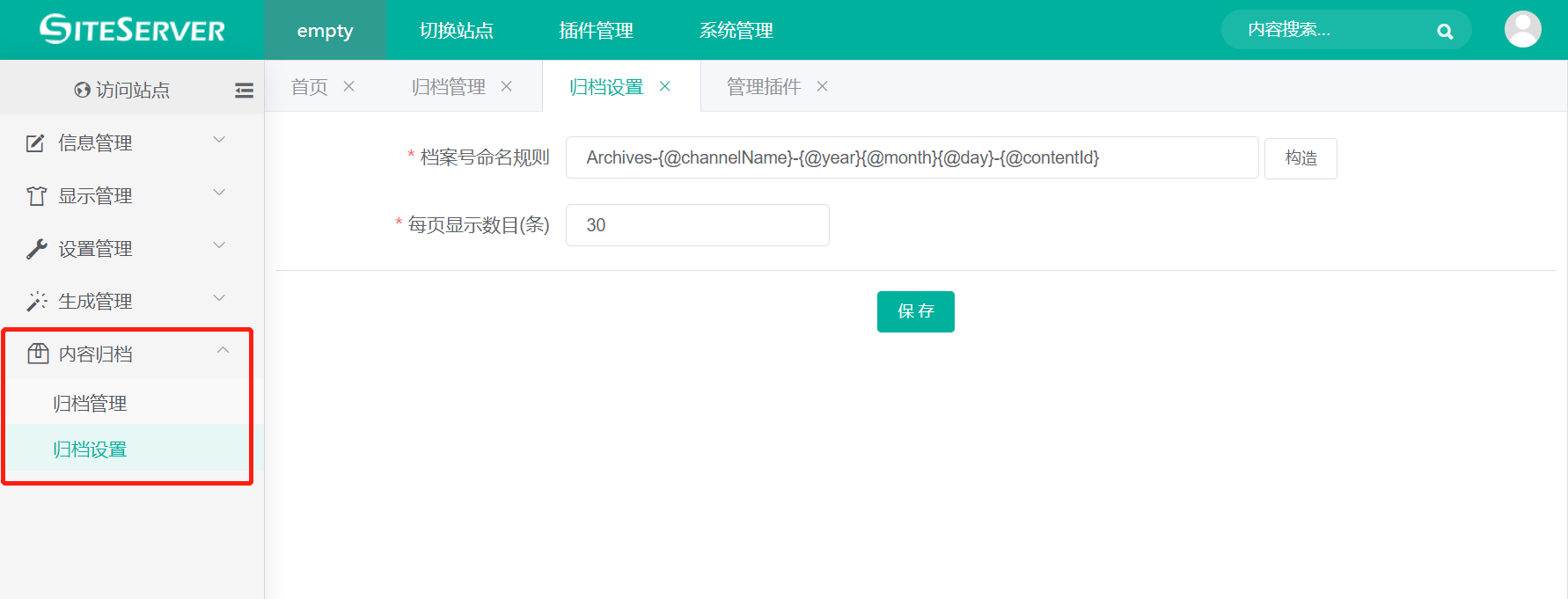Screen dimensions: 1568x599
Task: Click the 构造 button
Action: click(1301, 158)
